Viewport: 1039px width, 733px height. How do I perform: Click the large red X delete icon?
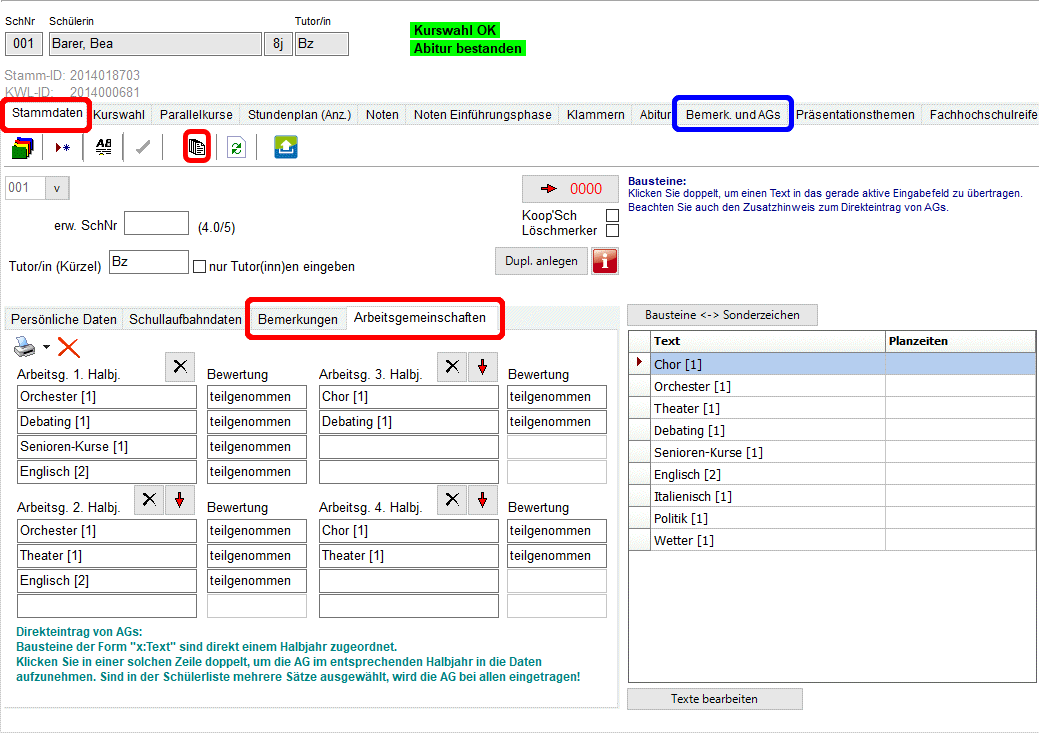(x=69, y=348)
